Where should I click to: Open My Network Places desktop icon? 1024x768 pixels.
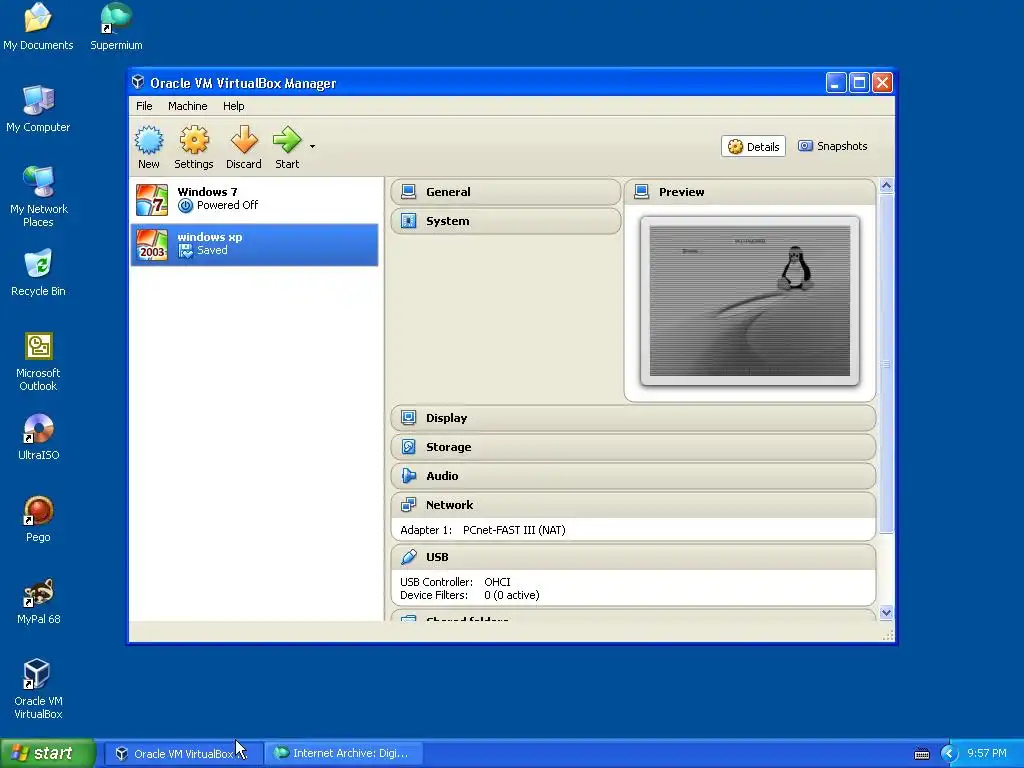pyautogui.click(x=39, y=197)
